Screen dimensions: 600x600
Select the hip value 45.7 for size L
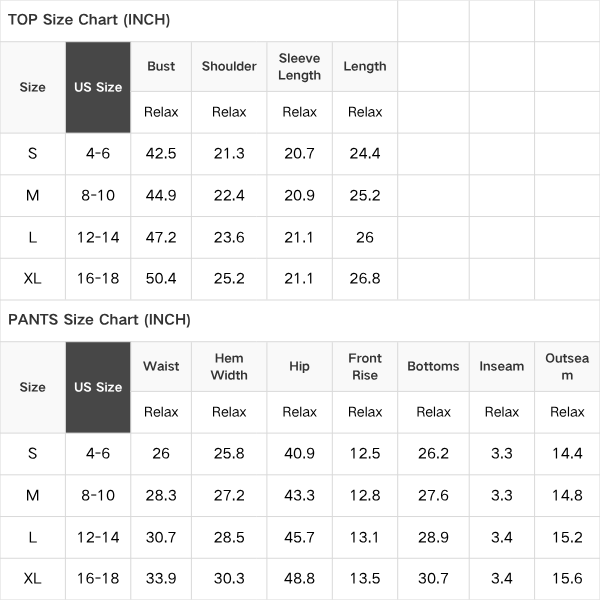coord(299,537)
